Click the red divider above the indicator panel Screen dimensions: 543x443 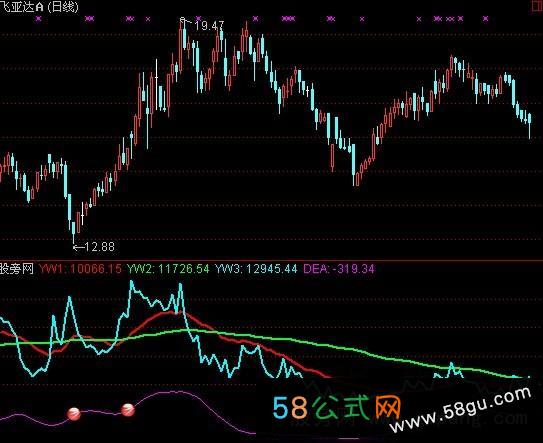pyautogui.click(x=272, y=260)
